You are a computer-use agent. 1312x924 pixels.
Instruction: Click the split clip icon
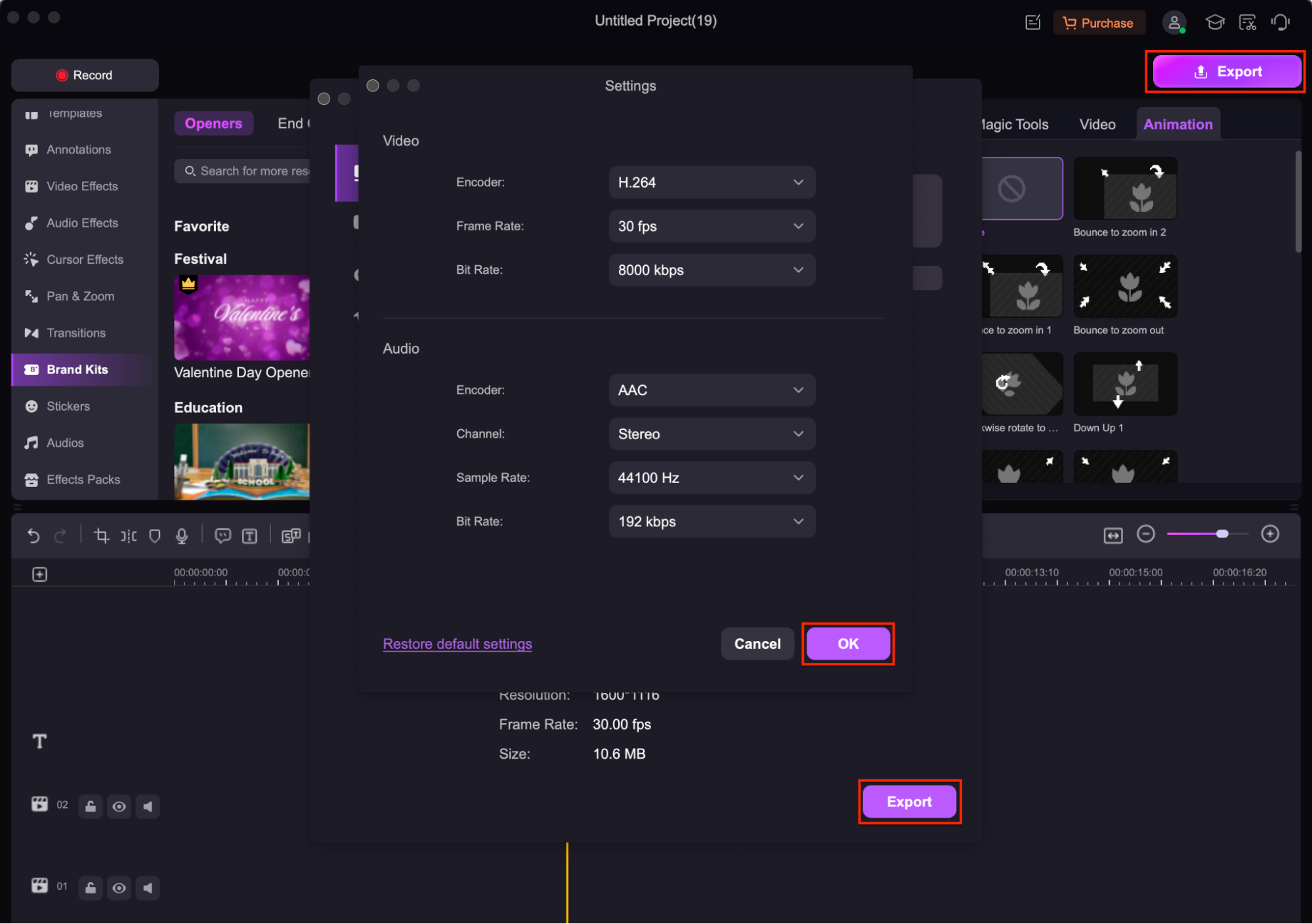(x=129, y=536)
